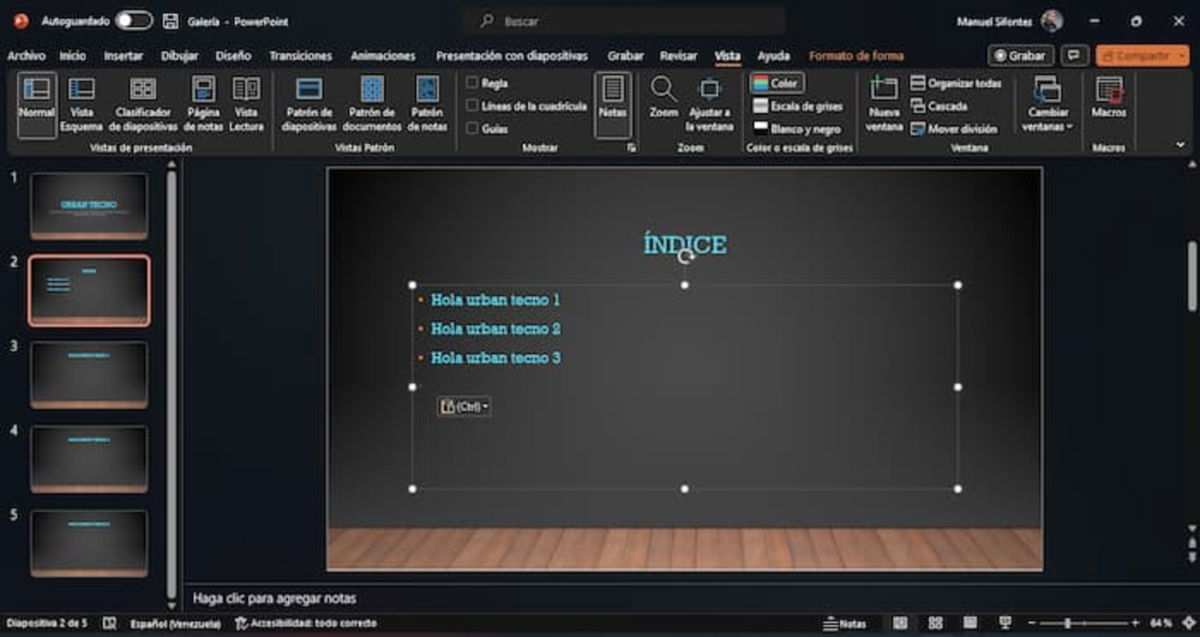1200x637 pixels.
Task: Open the Macros panel
Action: pos(1110,103)
